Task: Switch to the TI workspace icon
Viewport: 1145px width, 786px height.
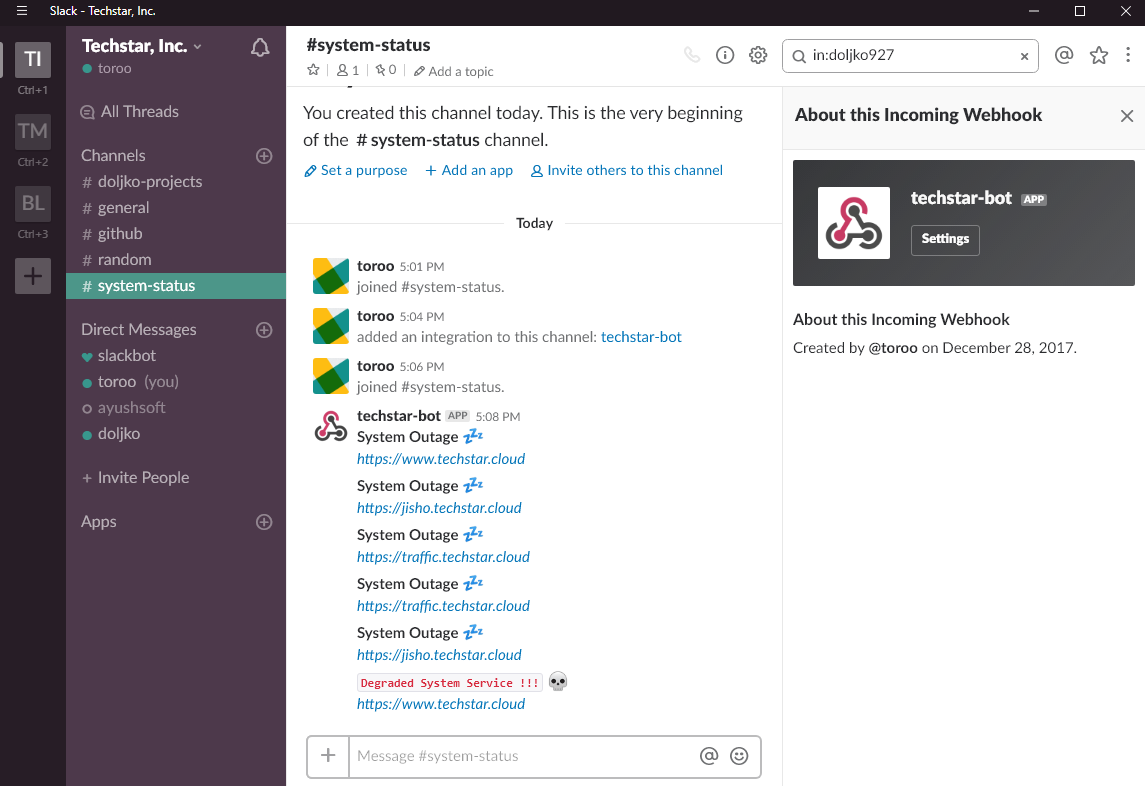Action: click(33, 59)
